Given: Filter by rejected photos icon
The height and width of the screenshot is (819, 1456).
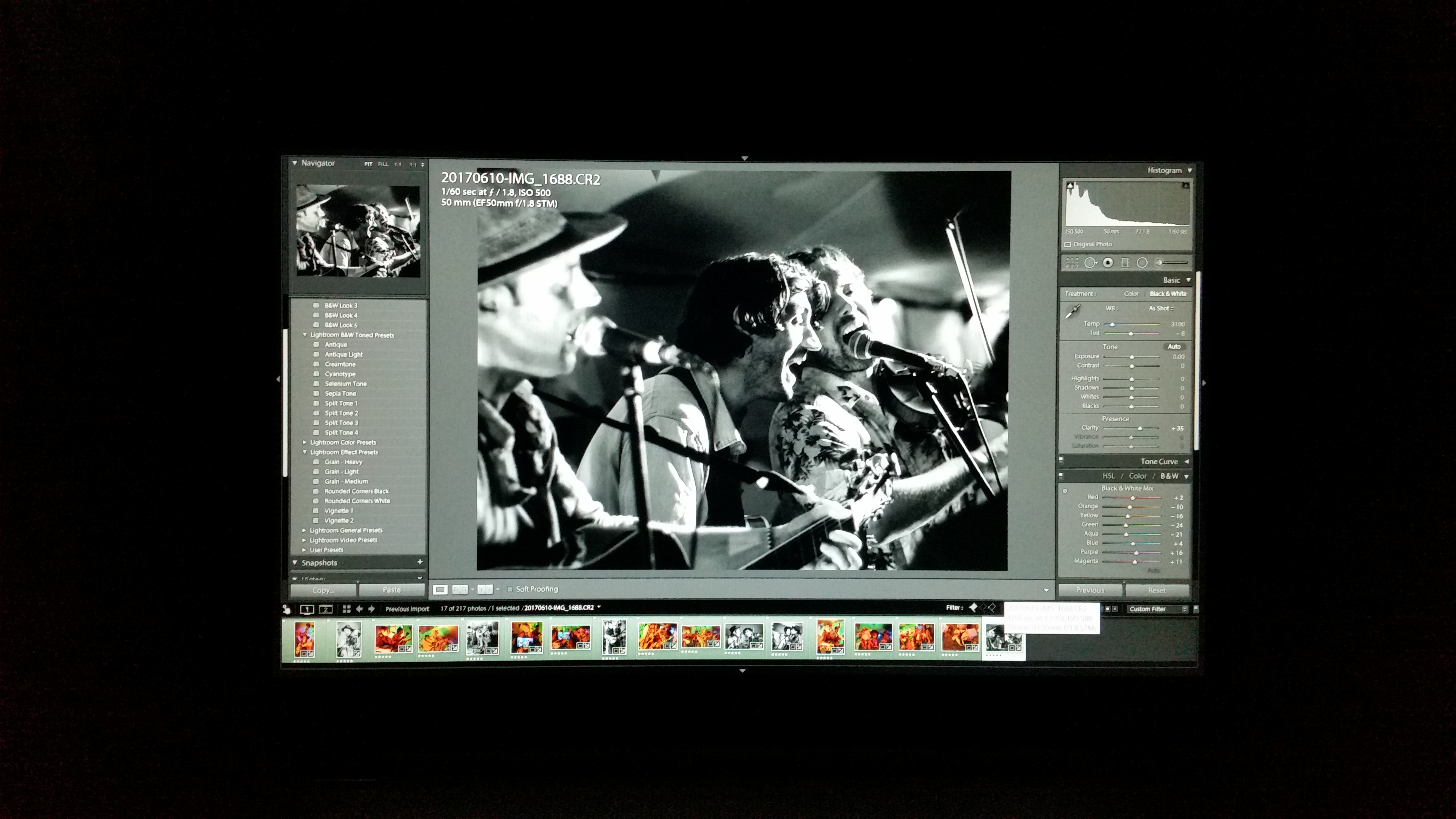Looking at the screenshot, I should pos(992,608).
